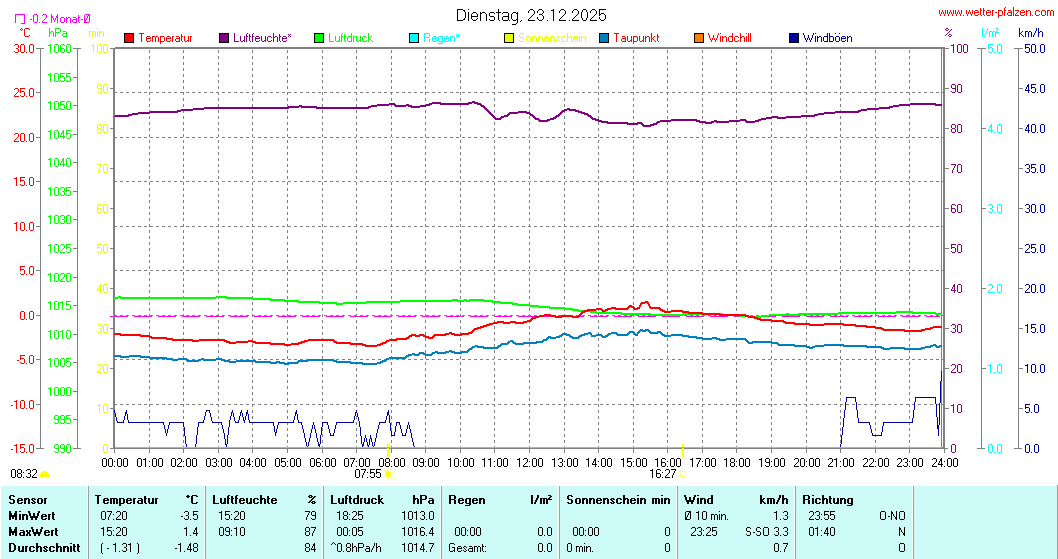Screen dimensions: 1058x559
Task: Click the 16:27 sunset time marker
Action: click(x=662, y=474)
